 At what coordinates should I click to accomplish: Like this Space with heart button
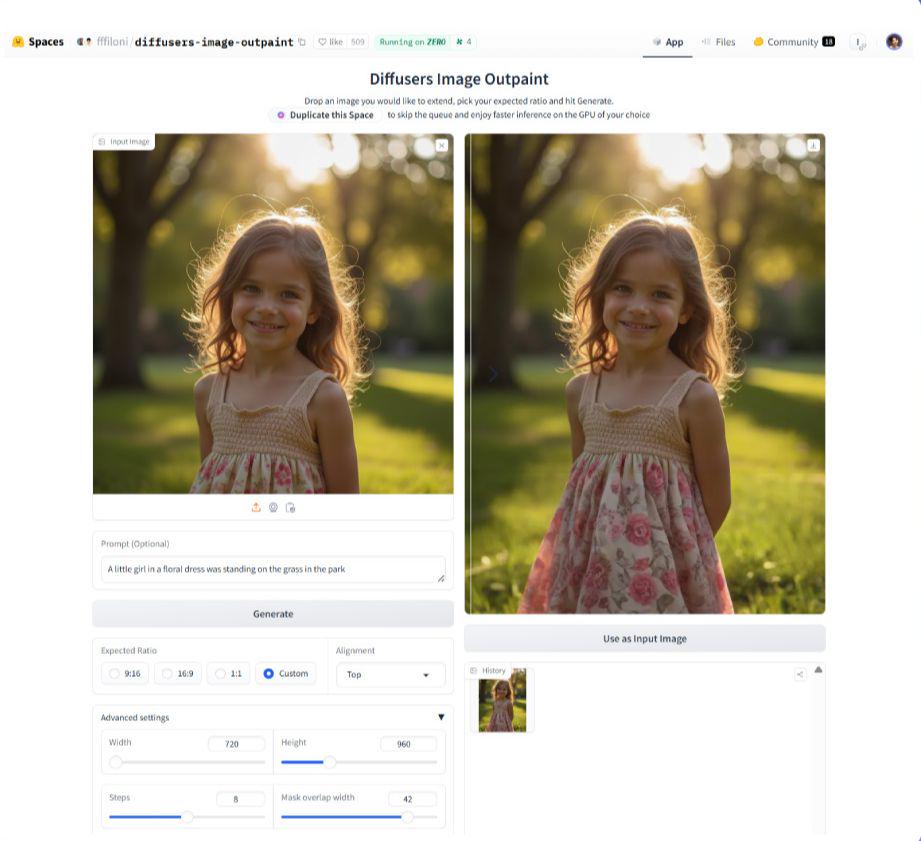(x=330, y=42)
